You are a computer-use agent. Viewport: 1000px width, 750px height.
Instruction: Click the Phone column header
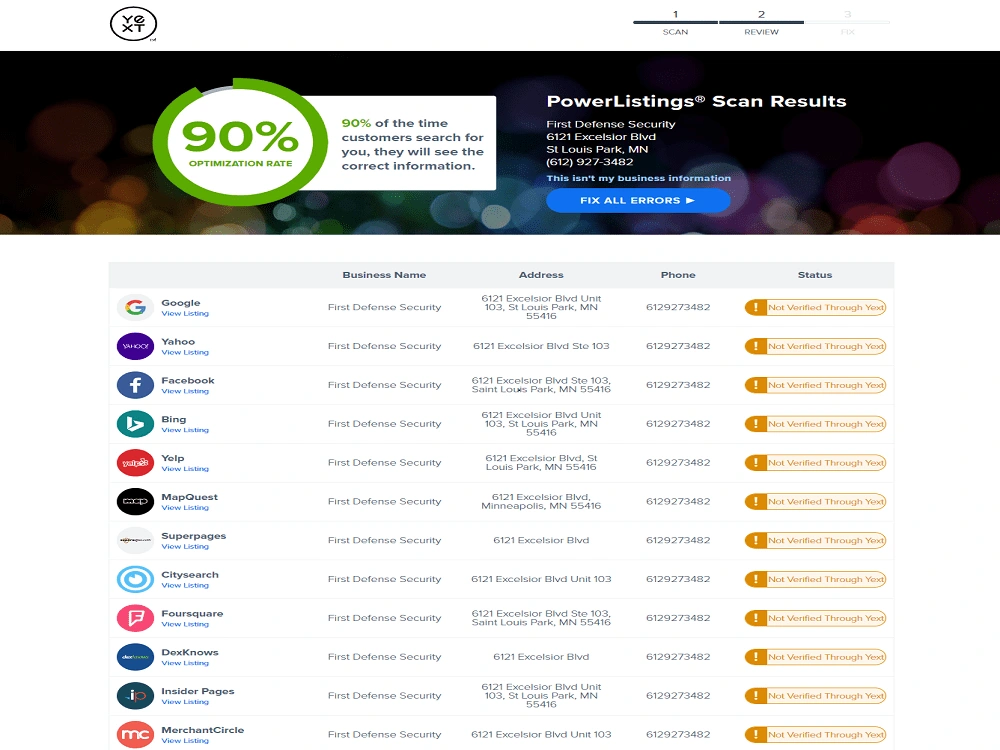click(678, 275)
